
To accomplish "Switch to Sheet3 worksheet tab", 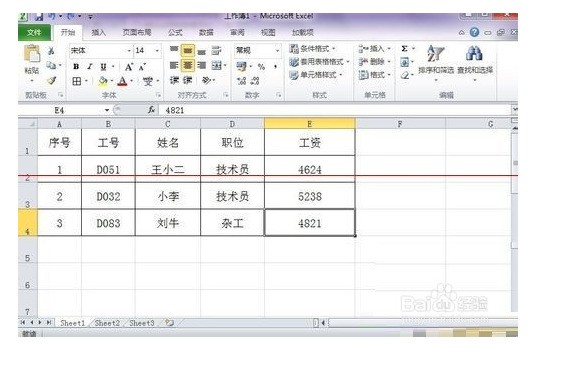I will 142,323.
